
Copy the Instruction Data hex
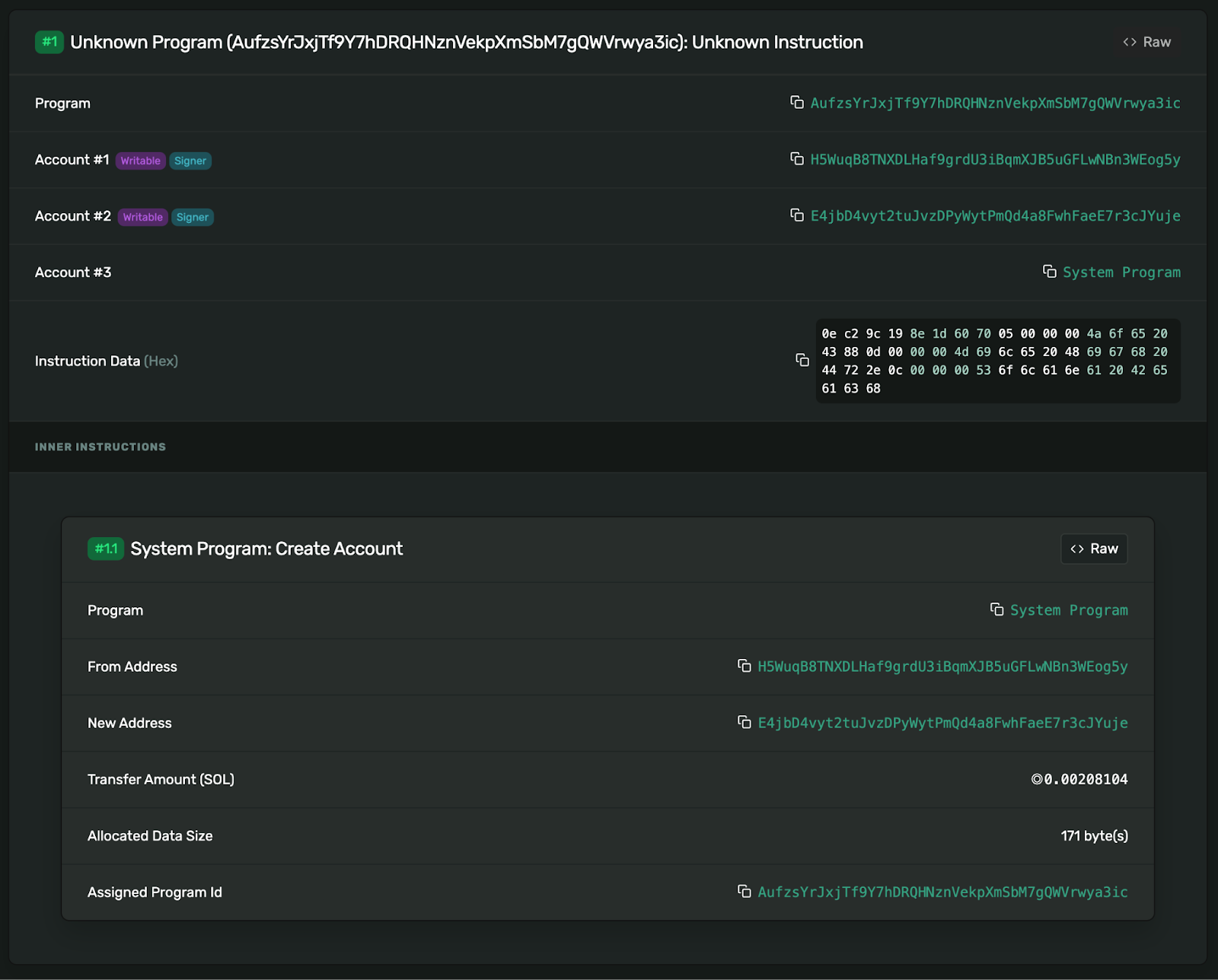[802, 361]
